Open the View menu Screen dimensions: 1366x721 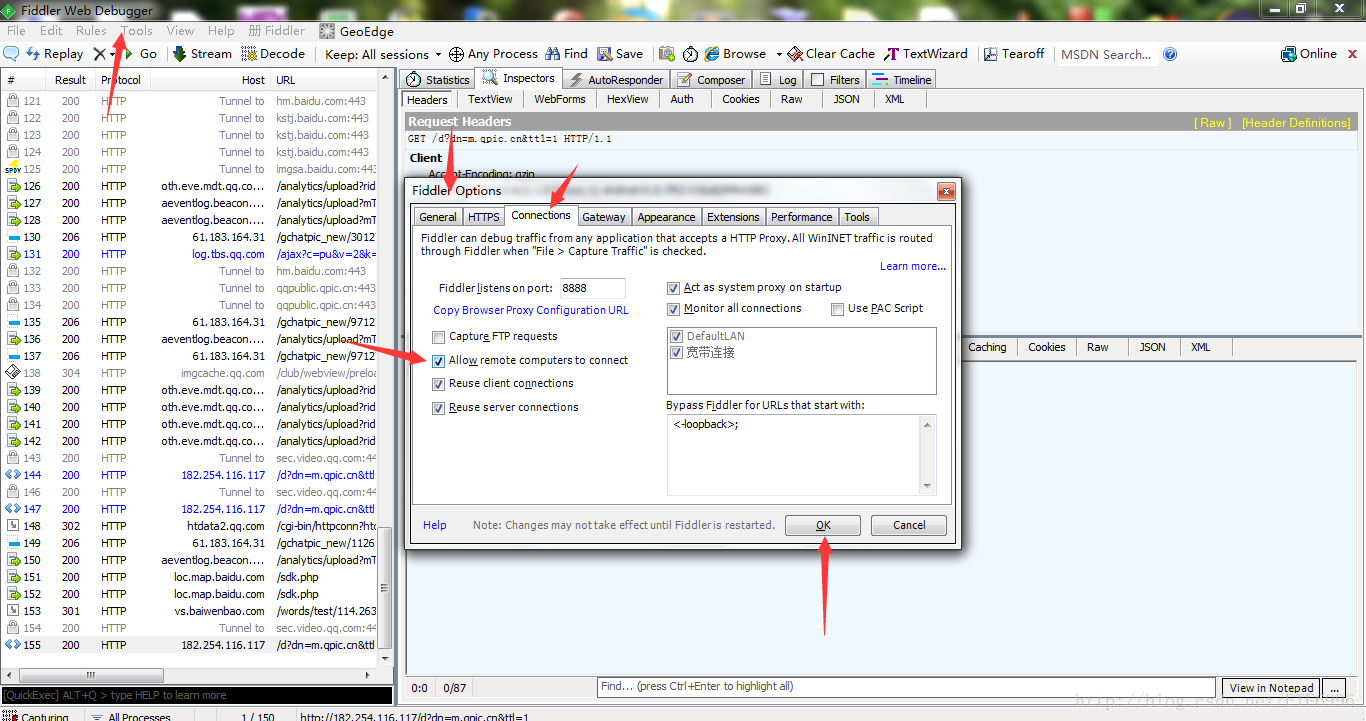click(181, 31)
